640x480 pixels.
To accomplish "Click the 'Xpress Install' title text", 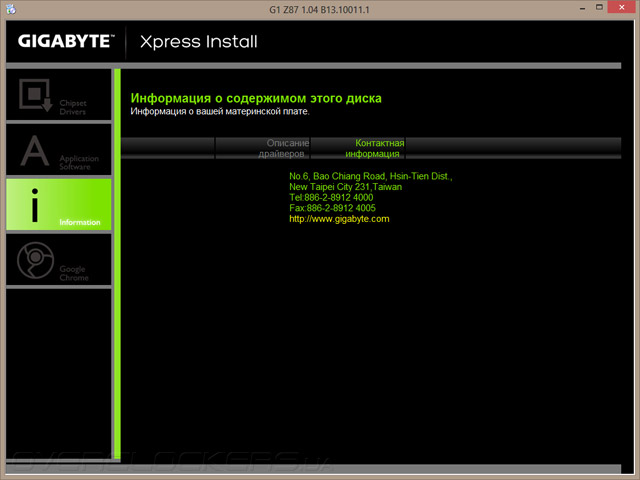I will [x=199, y=42].
